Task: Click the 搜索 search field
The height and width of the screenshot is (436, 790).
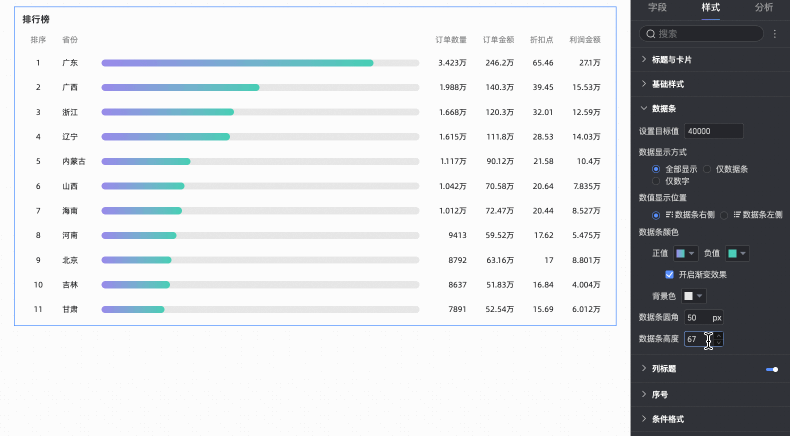Action: point(701,34)
